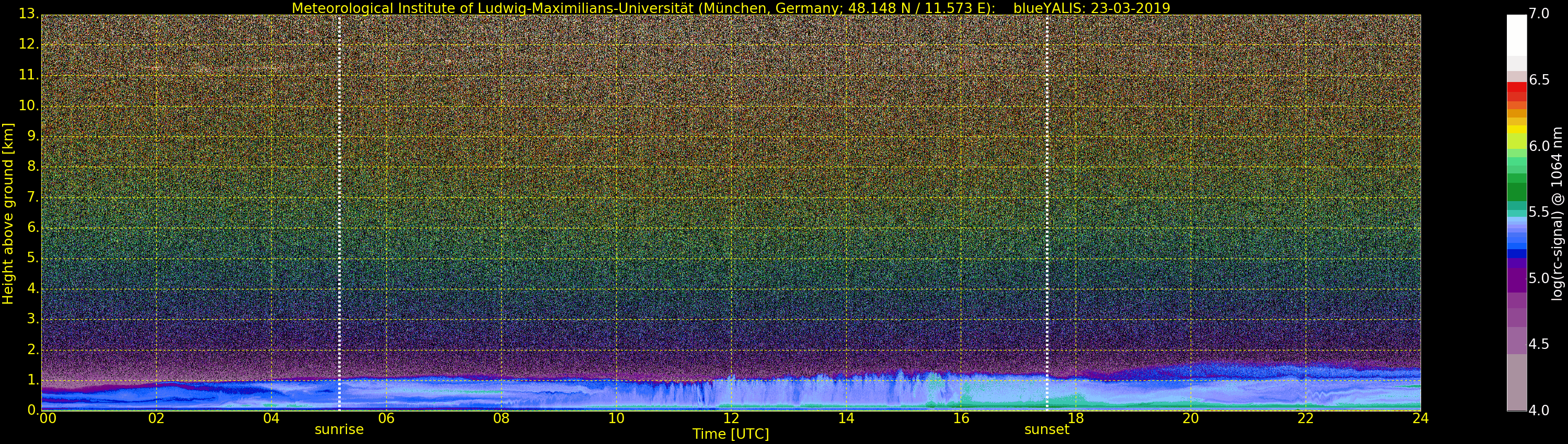This screenshot has width=1568, height=444.
Task: Click the purple band of the colorbar
Action: point(1516,280)
